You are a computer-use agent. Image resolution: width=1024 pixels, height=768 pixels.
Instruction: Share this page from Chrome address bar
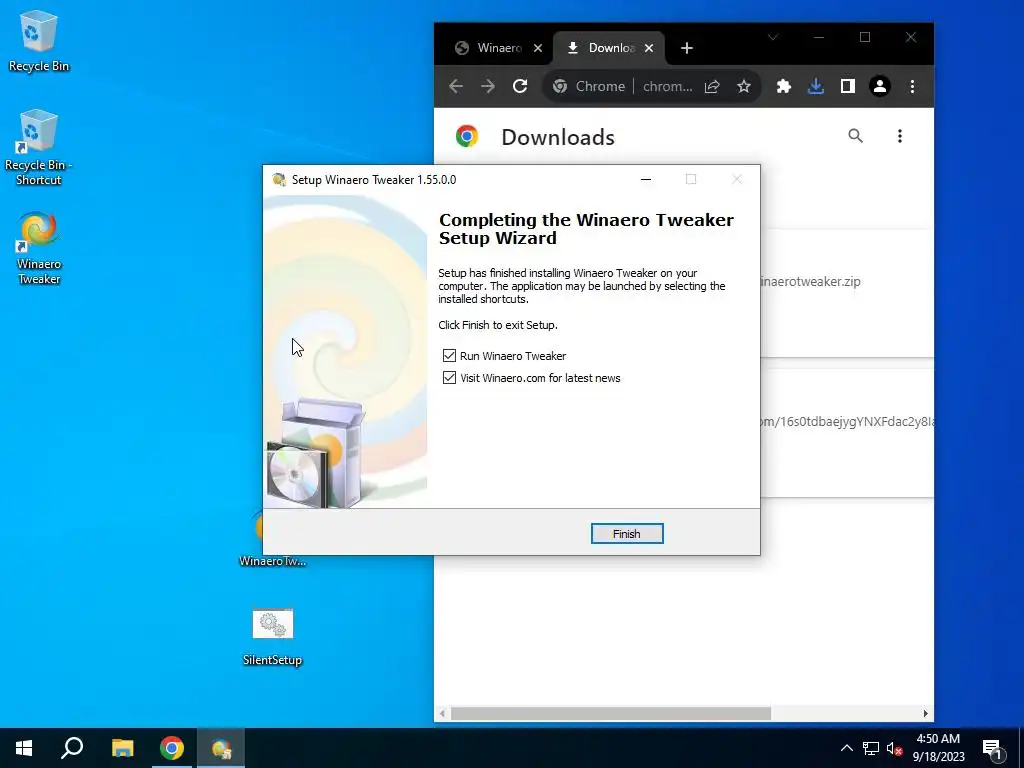[712, 86]
